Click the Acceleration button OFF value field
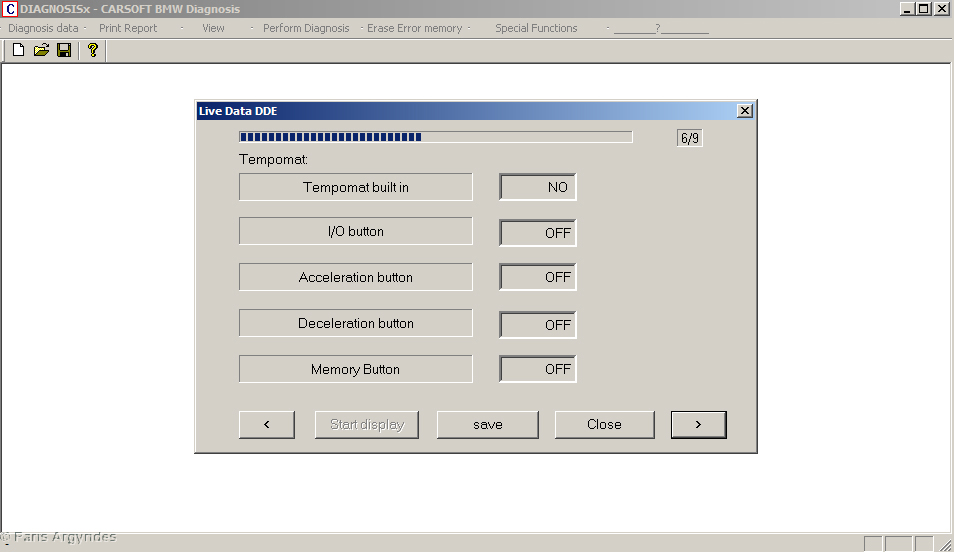Screen dimensions: 954x552 point(538,277)
